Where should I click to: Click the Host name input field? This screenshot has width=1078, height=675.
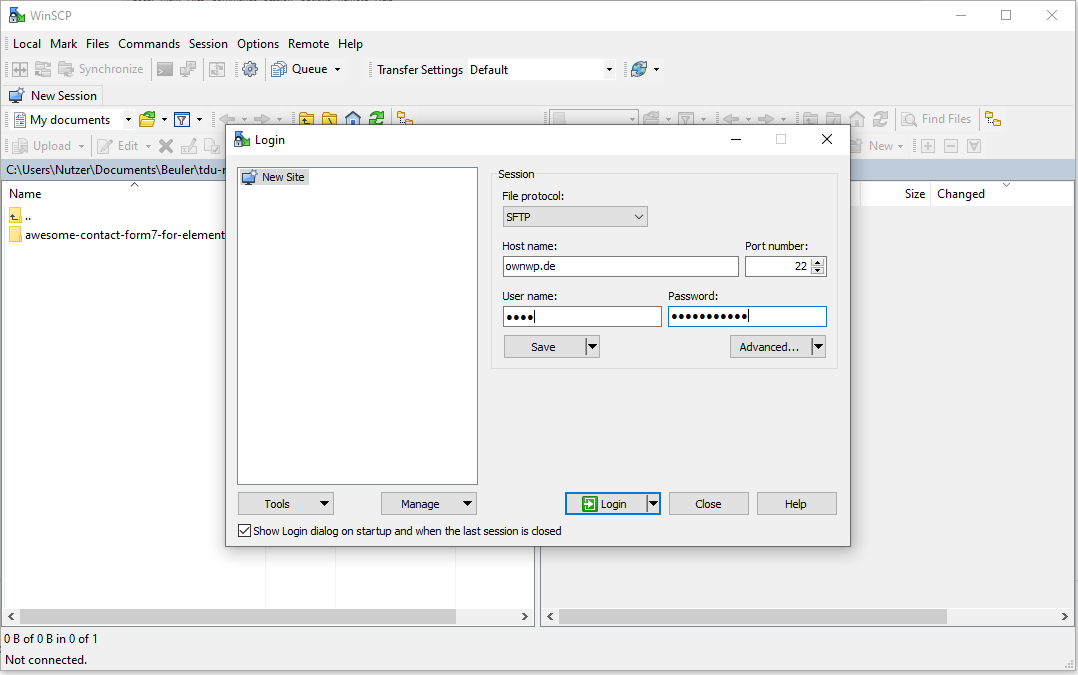(620, 267)
